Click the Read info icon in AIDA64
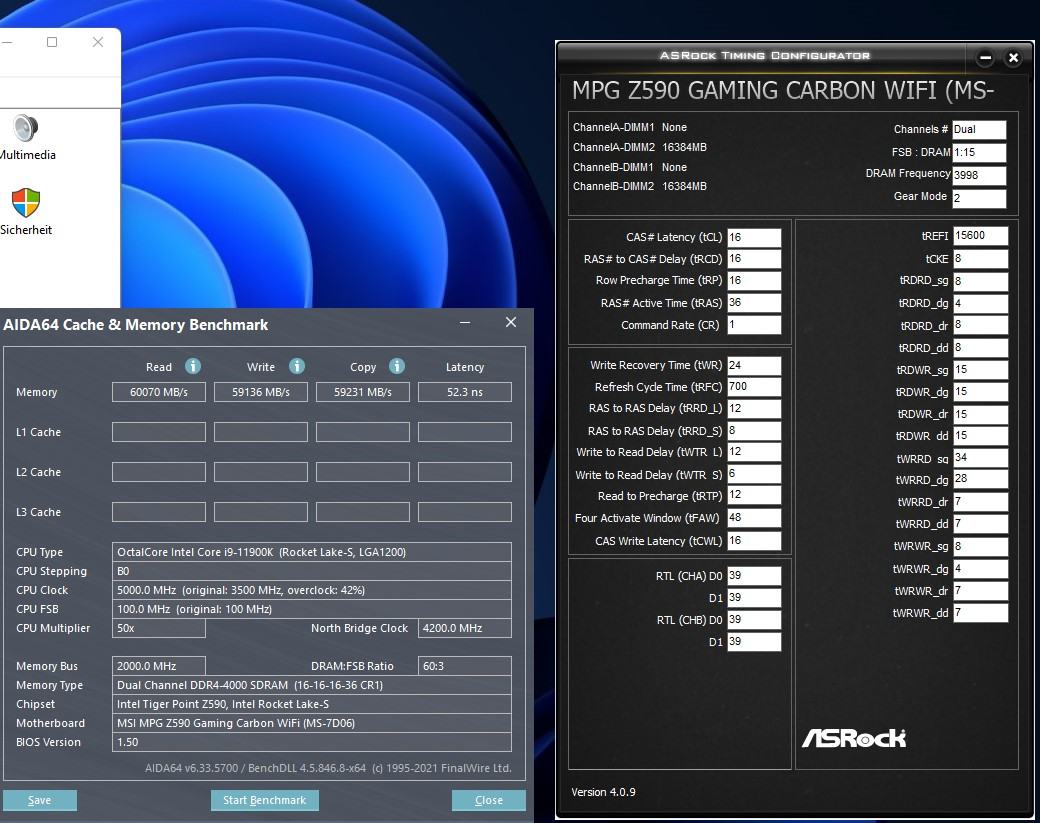 192,366
